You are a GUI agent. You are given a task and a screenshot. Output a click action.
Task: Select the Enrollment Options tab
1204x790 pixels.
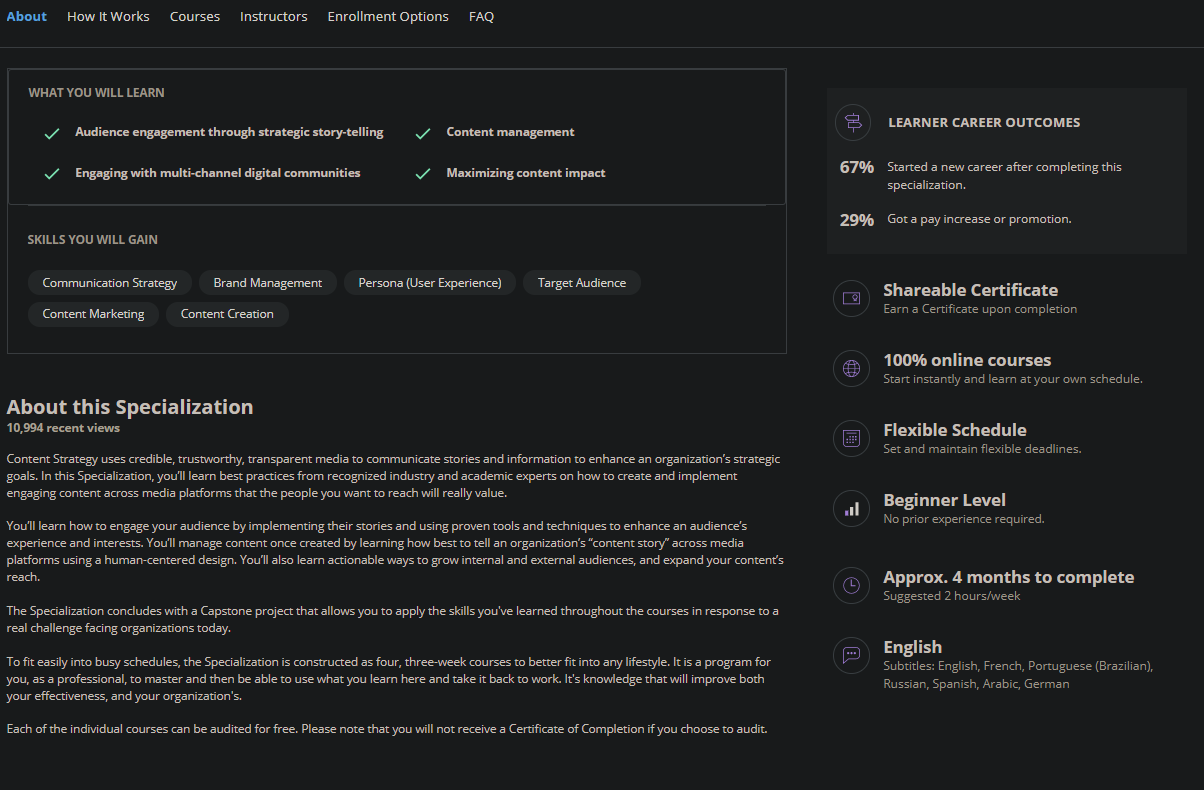pos(388,16)
